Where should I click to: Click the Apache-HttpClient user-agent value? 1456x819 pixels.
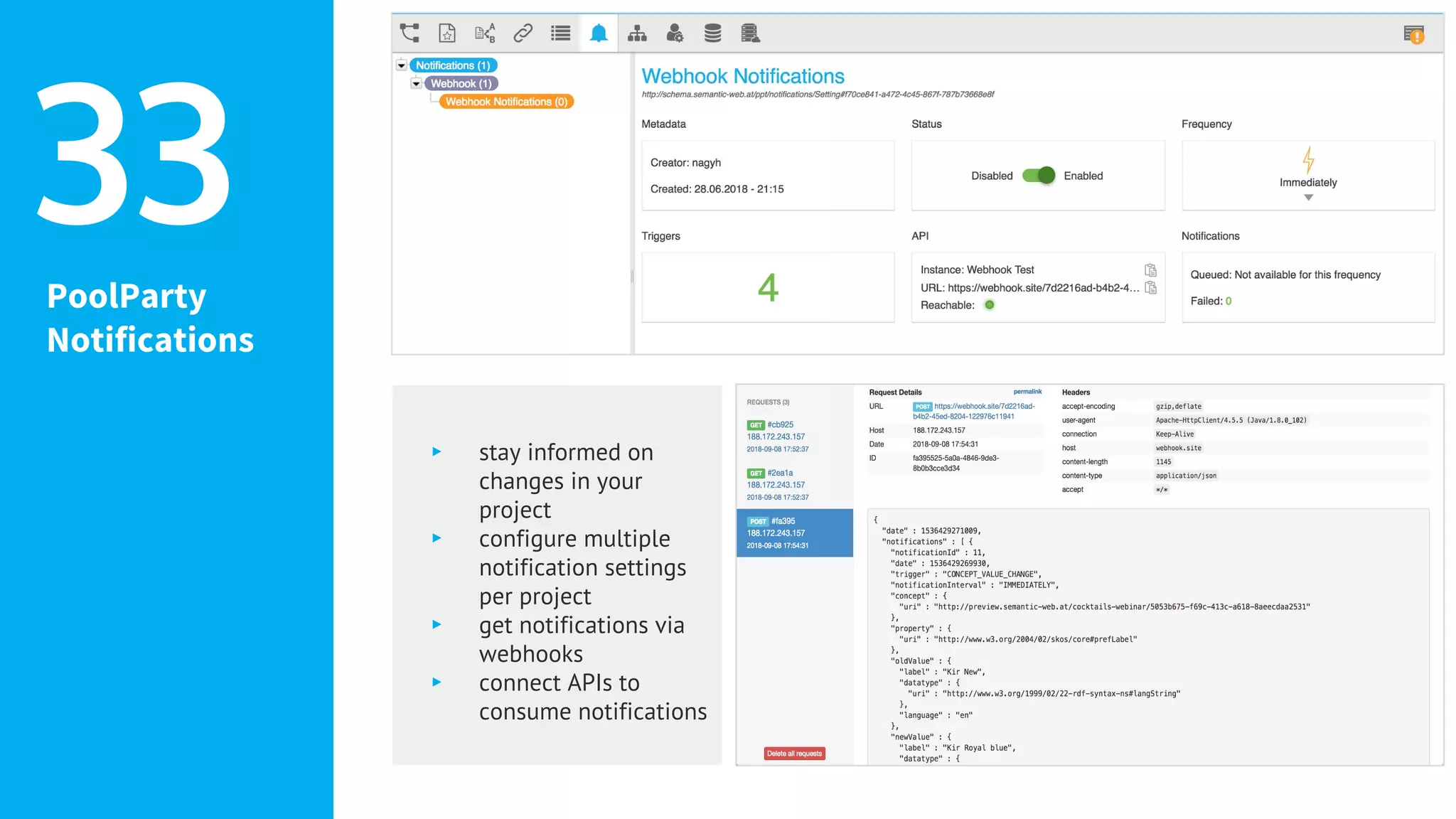click(1231, 420)
